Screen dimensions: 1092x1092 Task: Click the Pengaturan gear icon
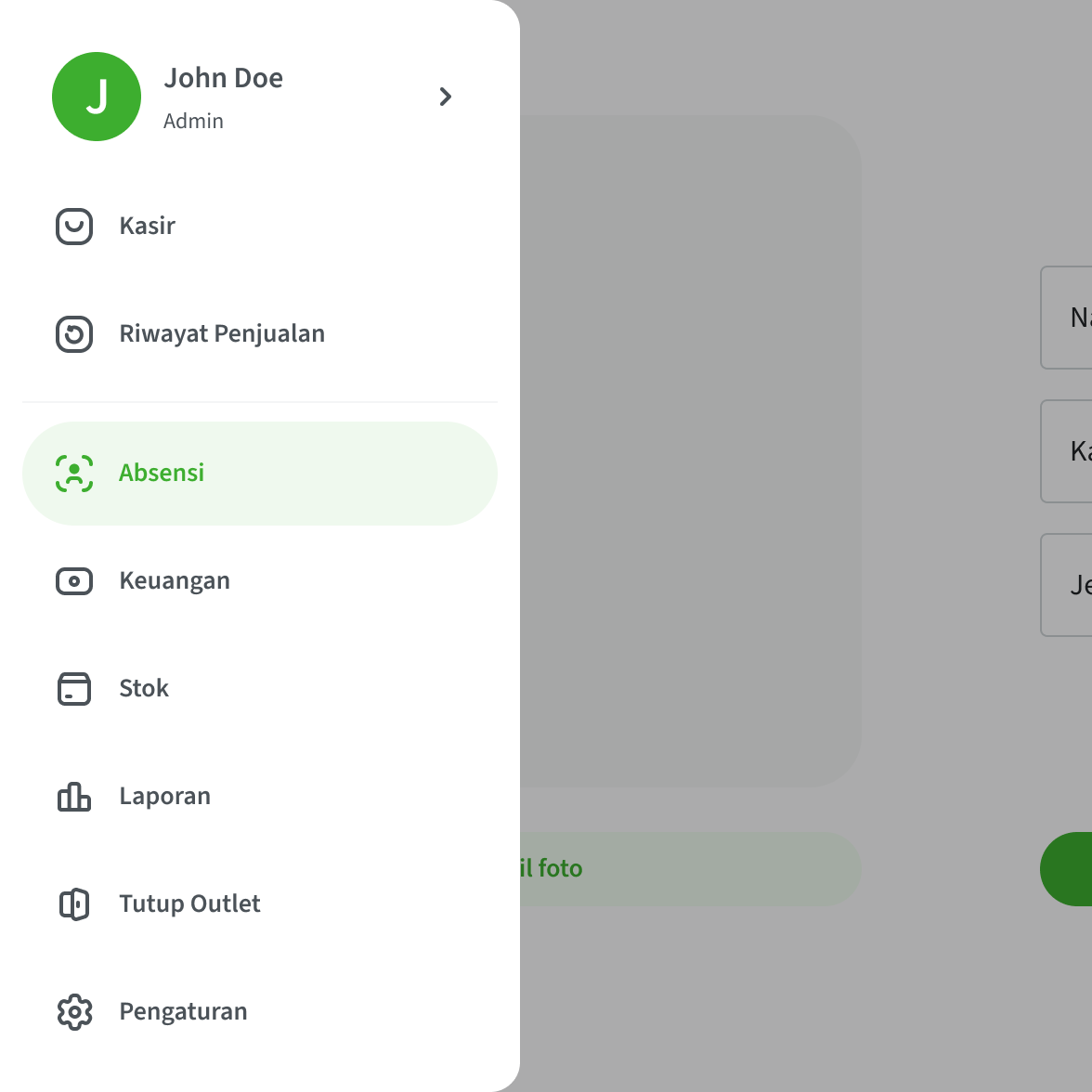coord(74,1012)
